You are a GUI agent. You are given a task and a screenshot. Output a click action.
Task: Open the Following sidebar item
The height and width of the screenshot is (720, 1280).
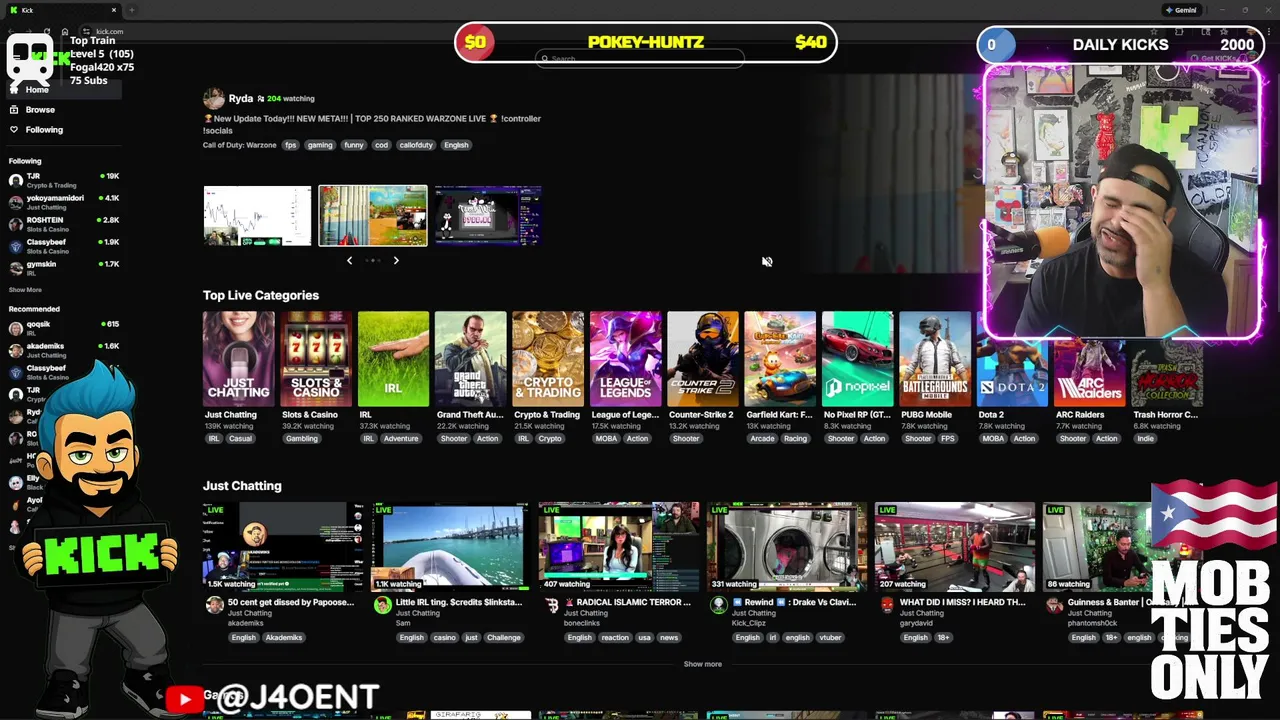pyautogui.click(x=44, y=130)
